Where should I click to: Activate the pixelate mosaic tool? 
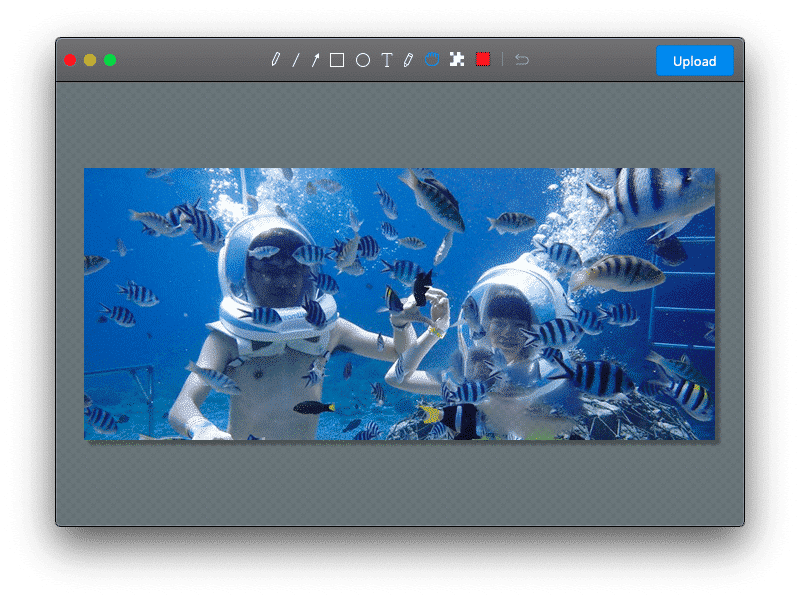point(456,58)
